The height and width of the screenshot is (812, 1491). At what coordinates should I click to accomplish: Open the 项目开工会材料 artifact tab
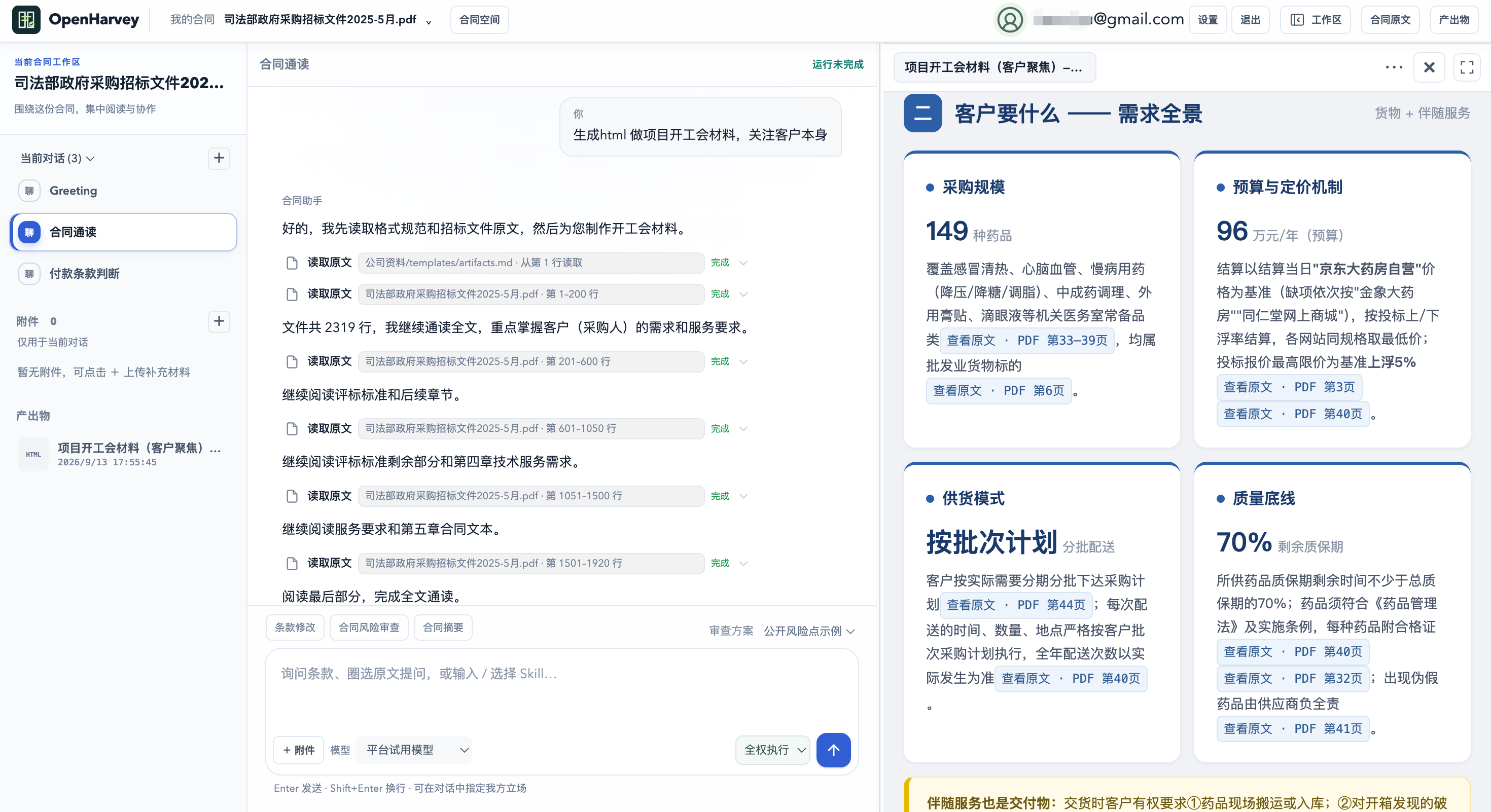coord(995,67)
